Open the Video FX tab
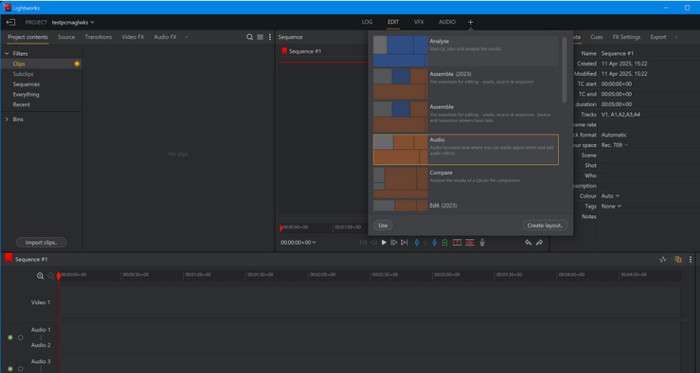 (133, 37)
